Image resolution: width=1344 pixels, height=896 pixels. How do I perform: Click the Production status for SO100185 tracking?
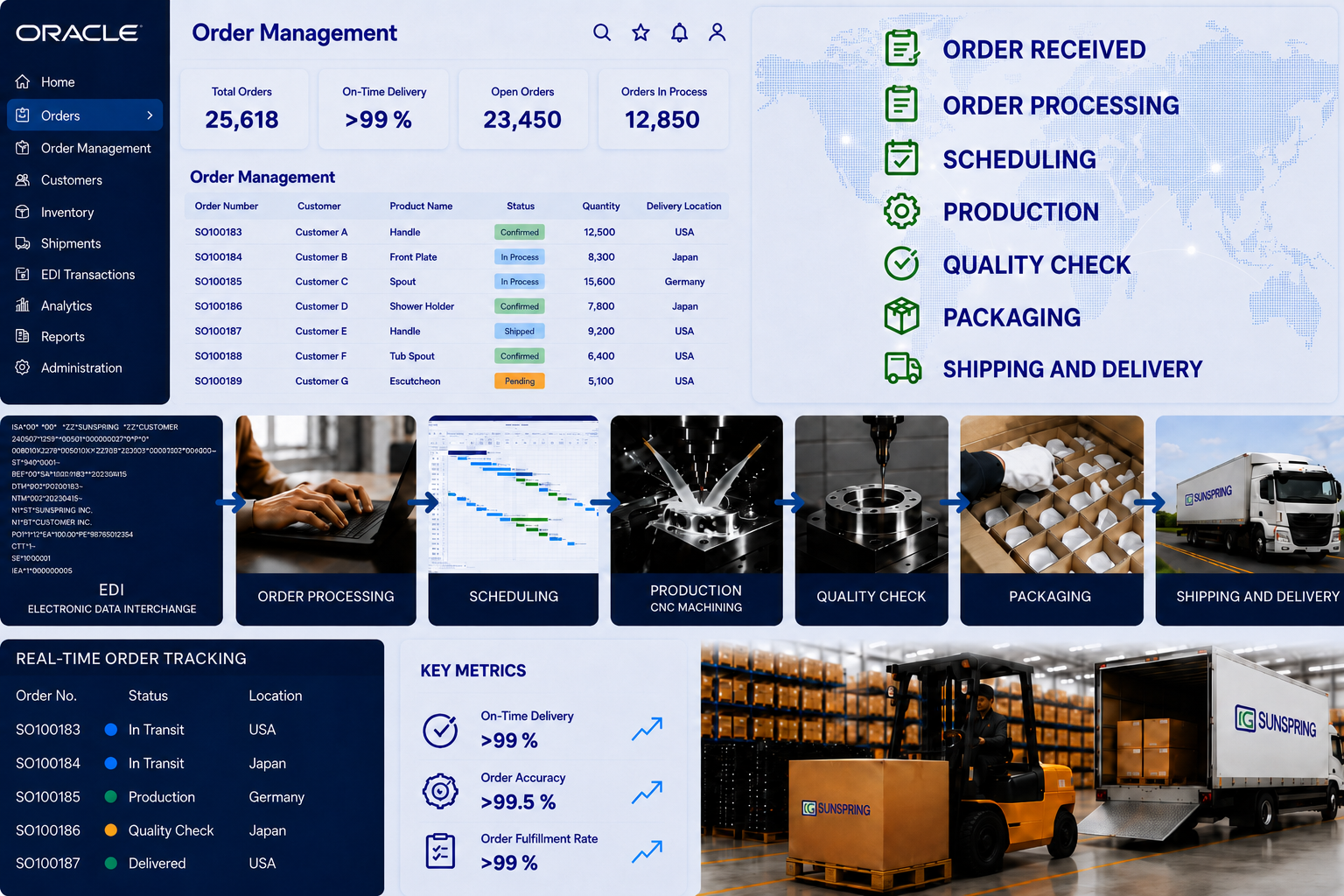coord(162,797)
